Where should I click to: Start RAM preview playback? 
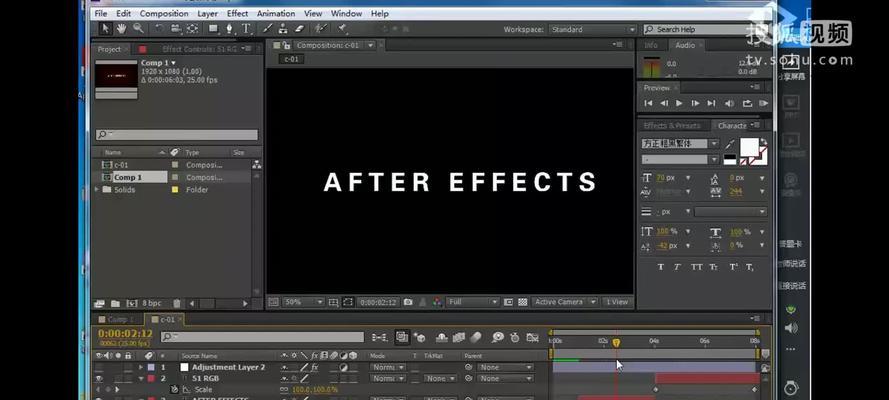click(763, 103)
